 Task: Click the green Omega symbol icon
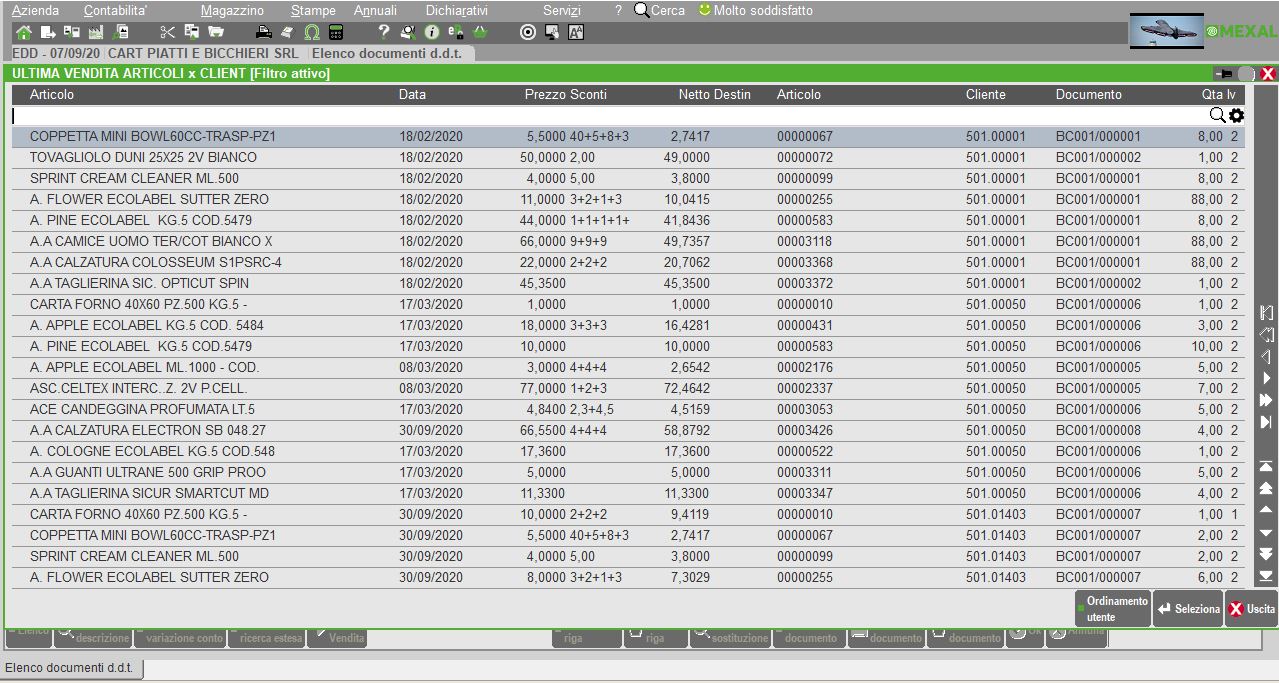tap(312, 32)
